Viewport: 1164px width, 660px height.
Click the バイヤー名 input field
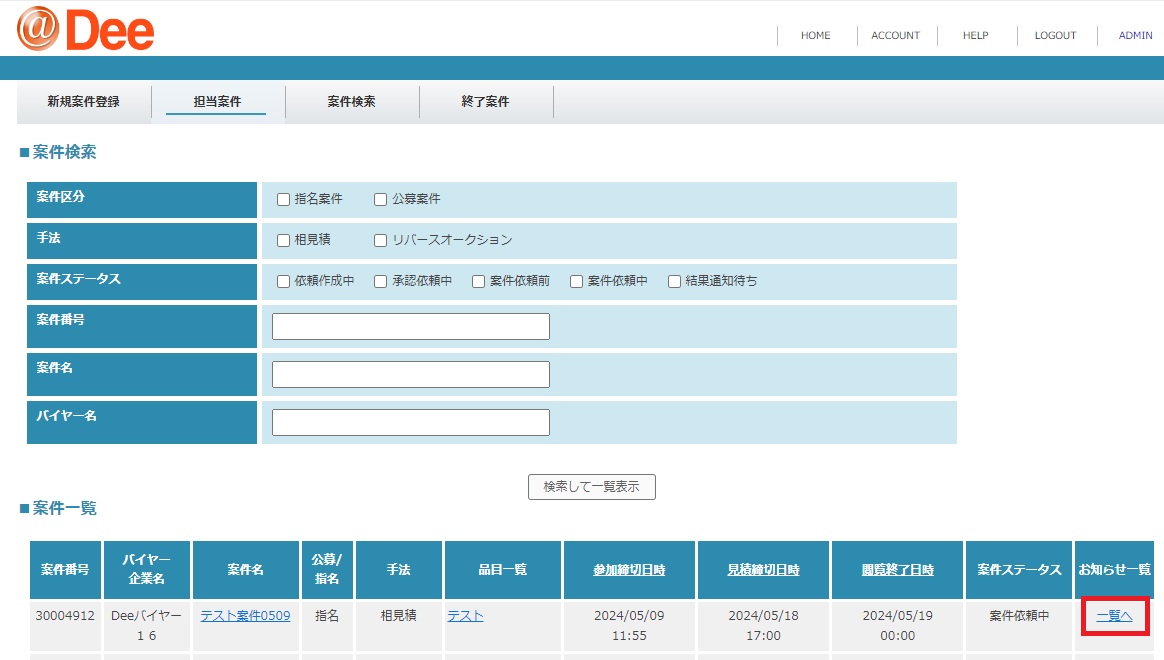411,422
